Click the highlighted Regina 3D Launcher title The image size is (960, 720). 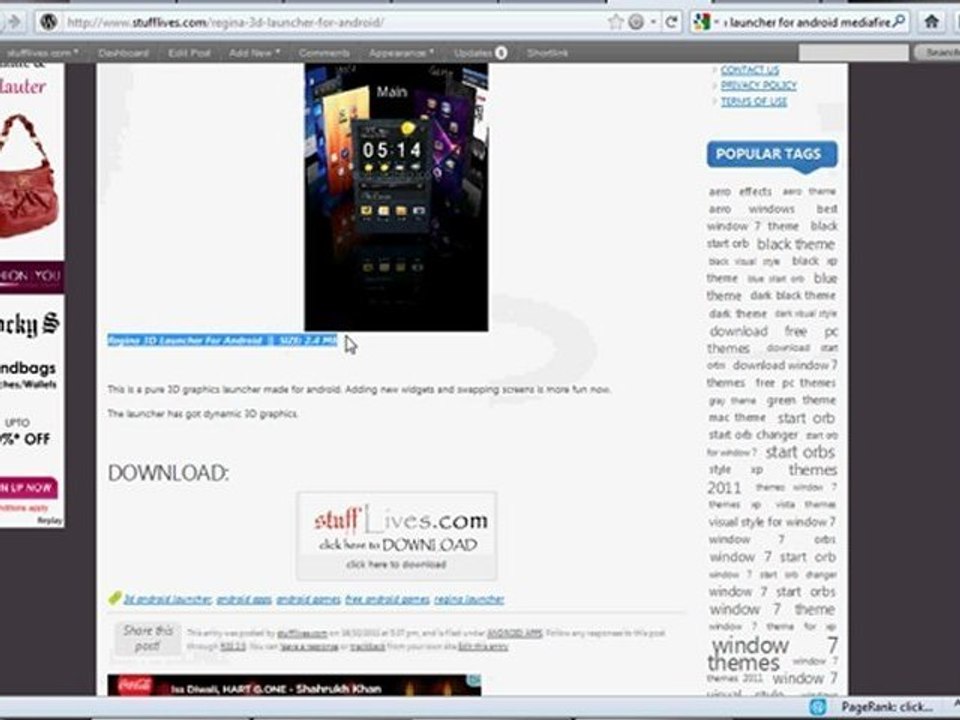click(222, 340)
